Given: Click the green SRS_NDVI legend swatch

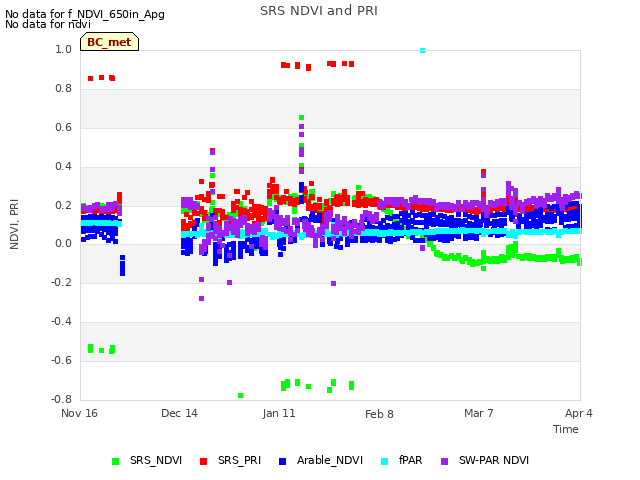Looking at the screenshot, I should click(116, 461).
